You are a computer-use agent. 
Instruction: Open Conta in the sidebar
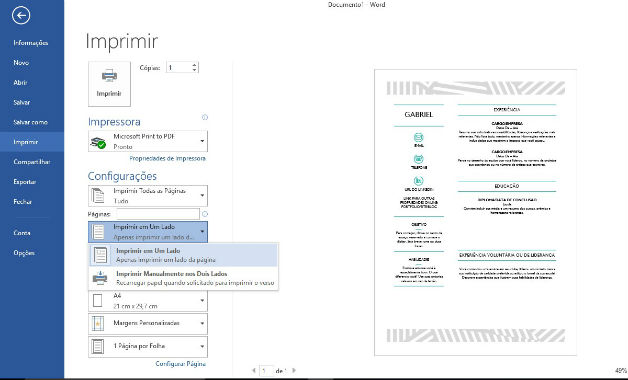[x=22, y=233]
